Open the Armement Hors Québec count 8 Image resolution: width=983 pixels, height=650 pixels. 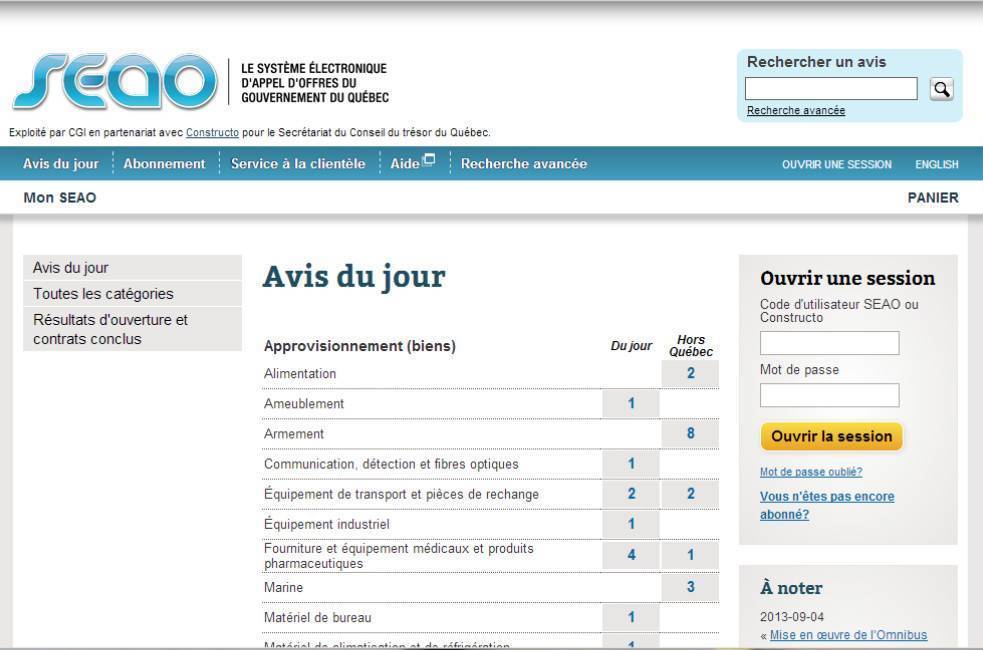(690, 434)
